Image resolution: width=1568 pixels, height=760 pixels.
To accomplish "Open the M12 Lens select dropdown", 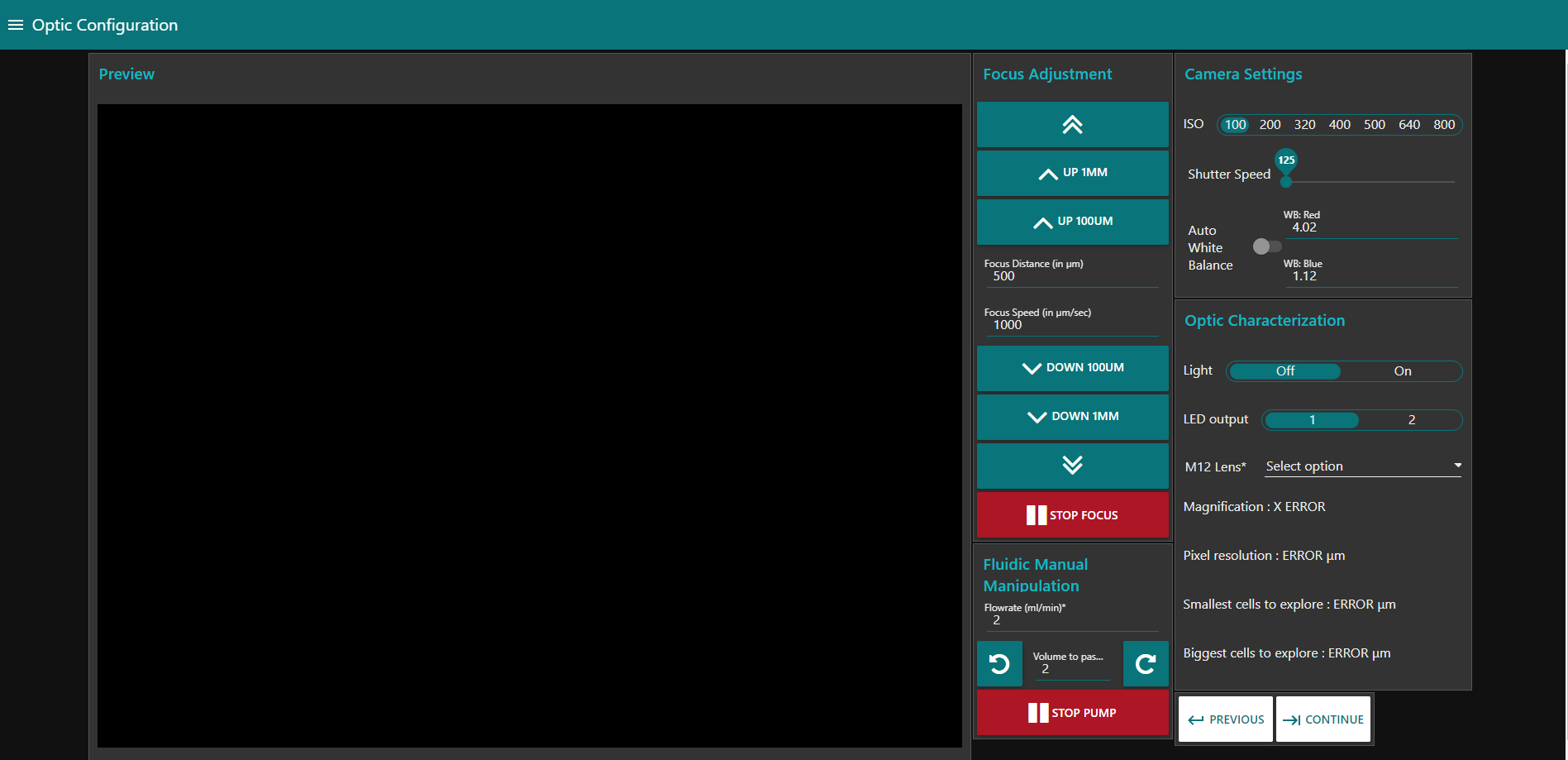I will click(1363, 466).
